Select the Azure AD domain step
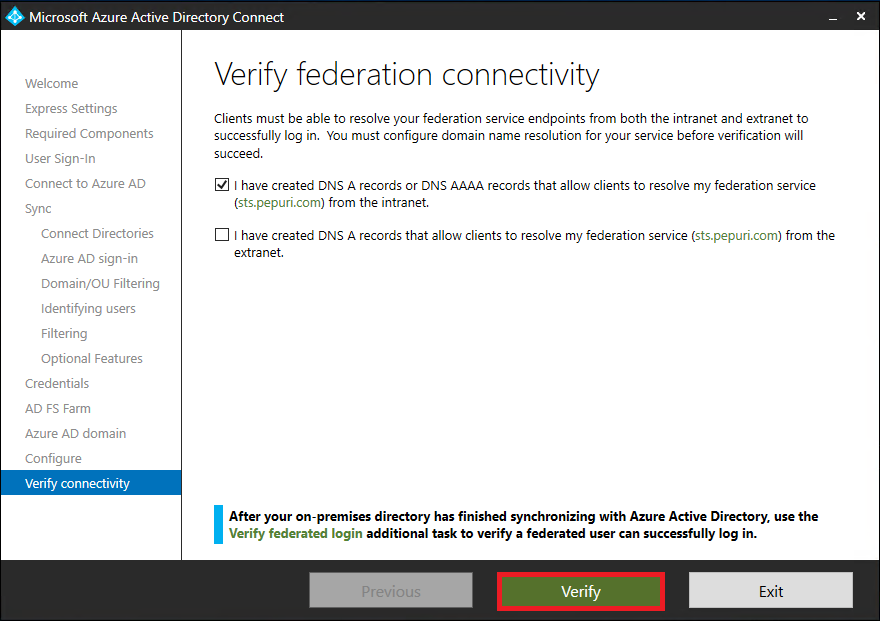The image size is (880, 621). [x=75, y=434]
